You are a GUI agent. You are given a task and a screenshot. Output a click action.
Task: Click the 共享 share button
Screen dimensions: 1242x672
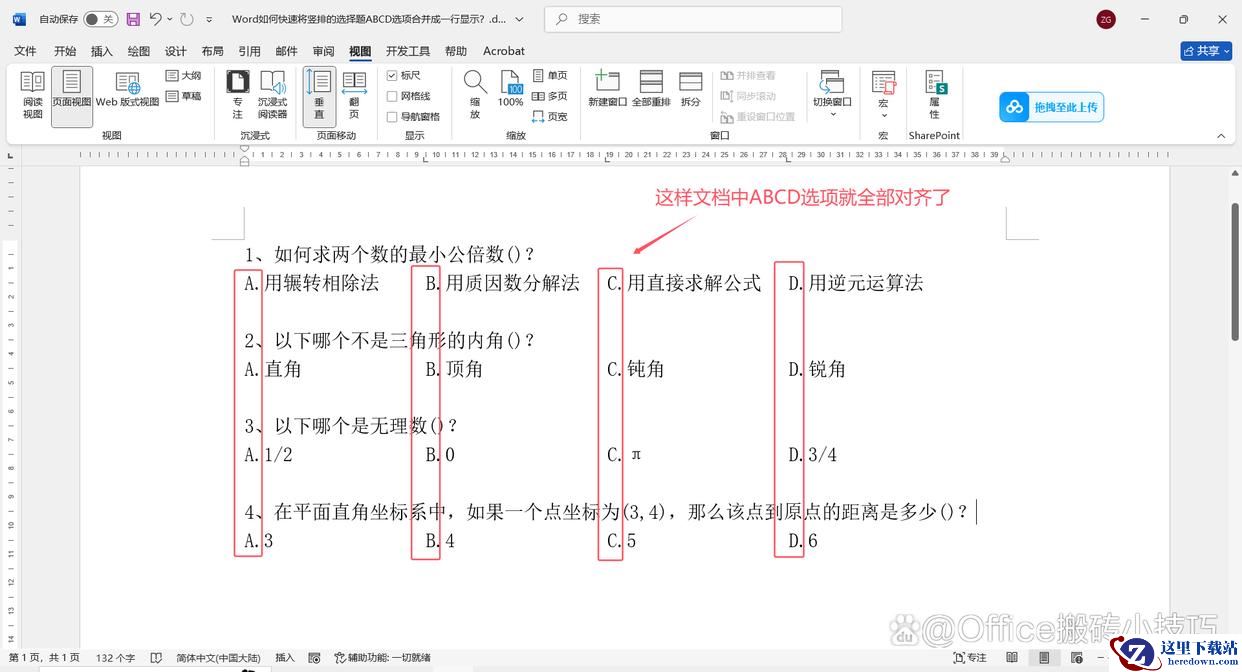(x=1205, y=51)
